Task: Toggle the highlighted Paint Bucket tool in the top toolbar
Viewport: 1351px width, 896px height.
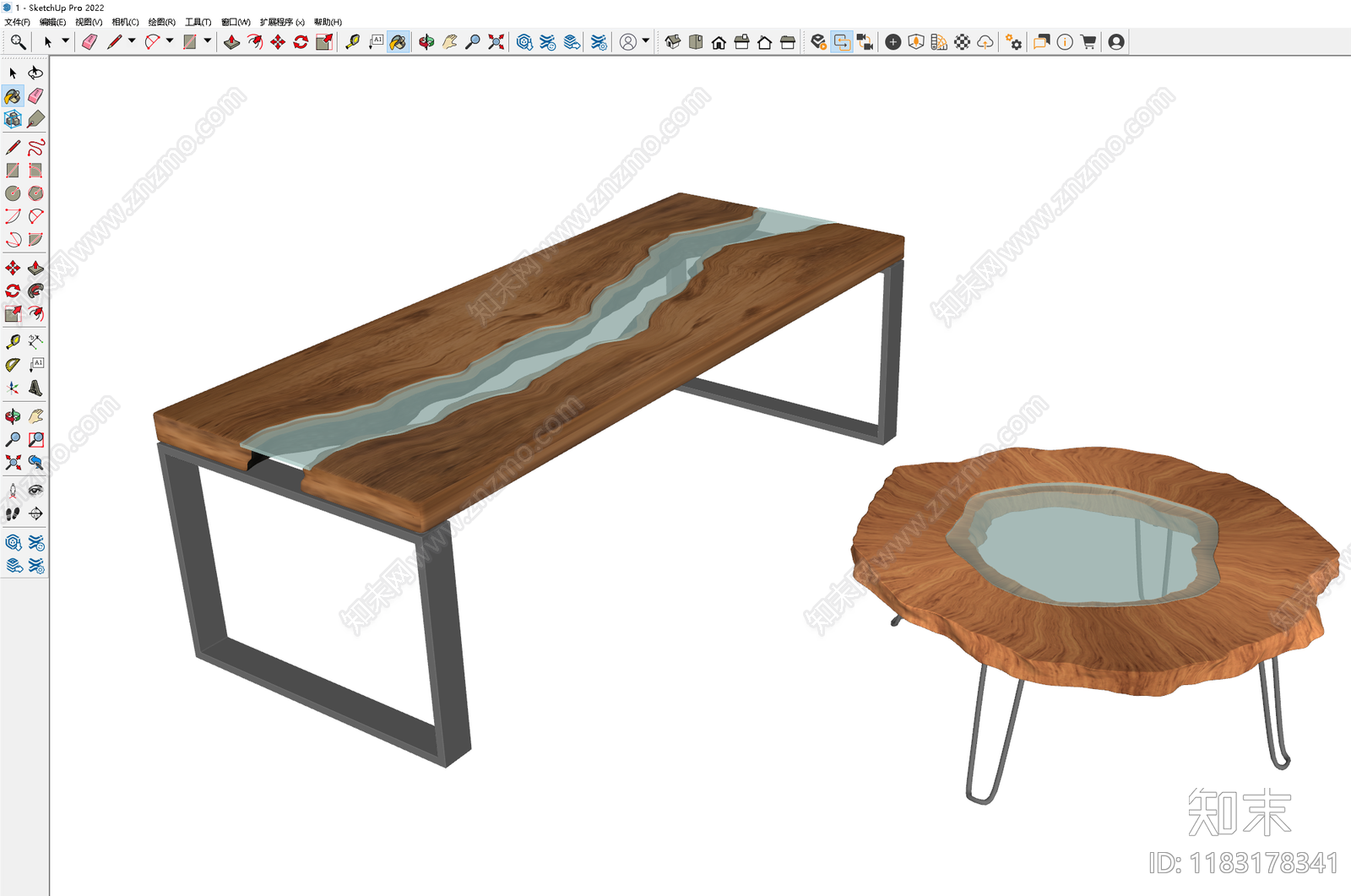Action: tap(399, 41)
